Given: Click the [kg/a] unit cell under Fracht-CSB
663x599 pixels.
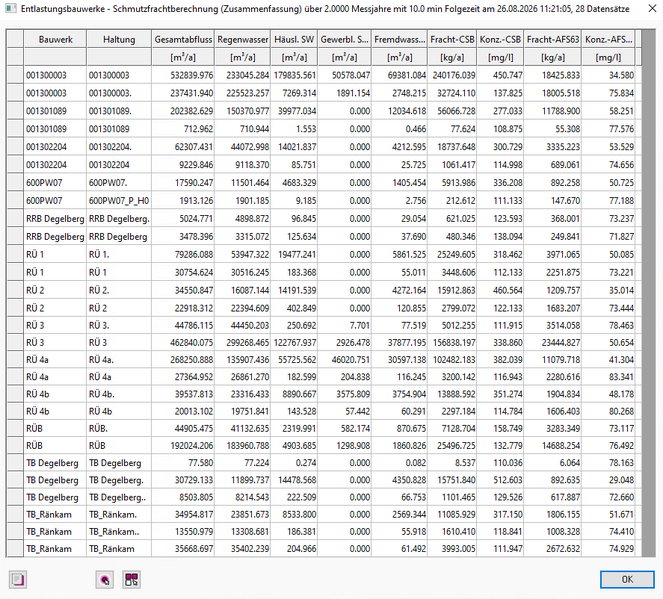Looking at the screenshot, I should (452, 57).
